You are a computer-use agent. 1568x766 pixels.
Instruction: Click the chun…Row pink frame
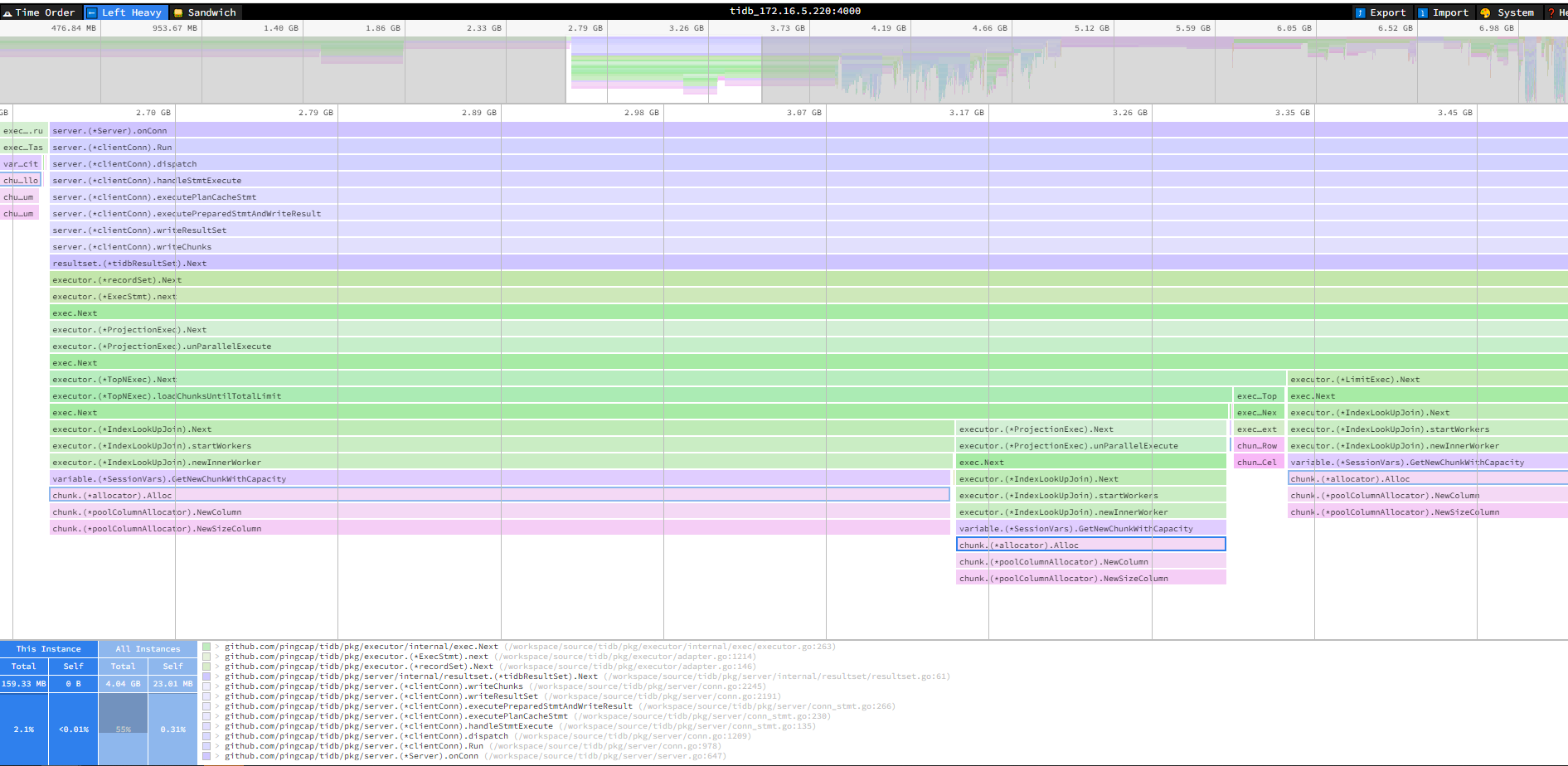pos(1258,446)
